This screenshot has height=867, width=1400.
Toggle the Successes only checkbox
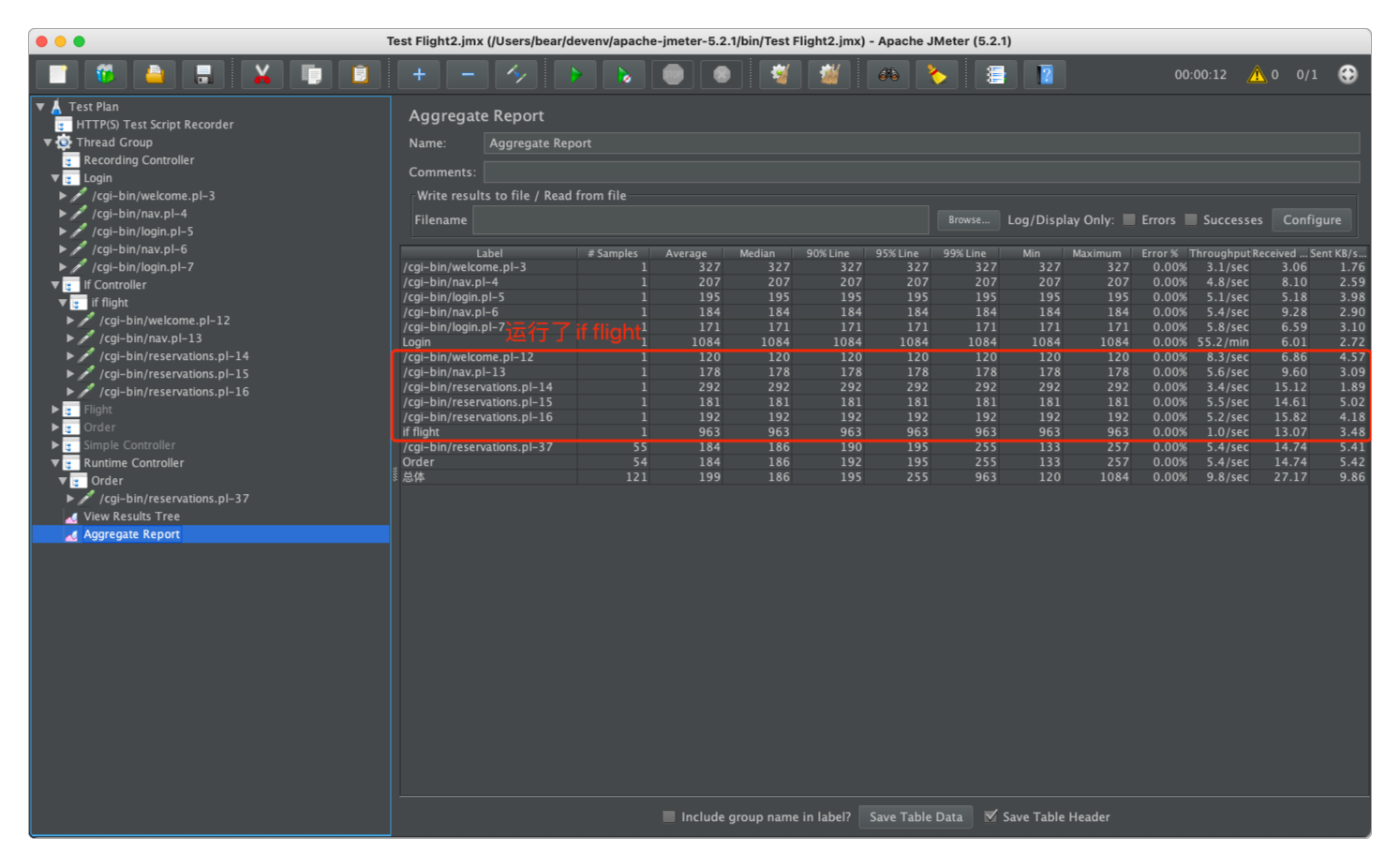tap(1191, 219)
